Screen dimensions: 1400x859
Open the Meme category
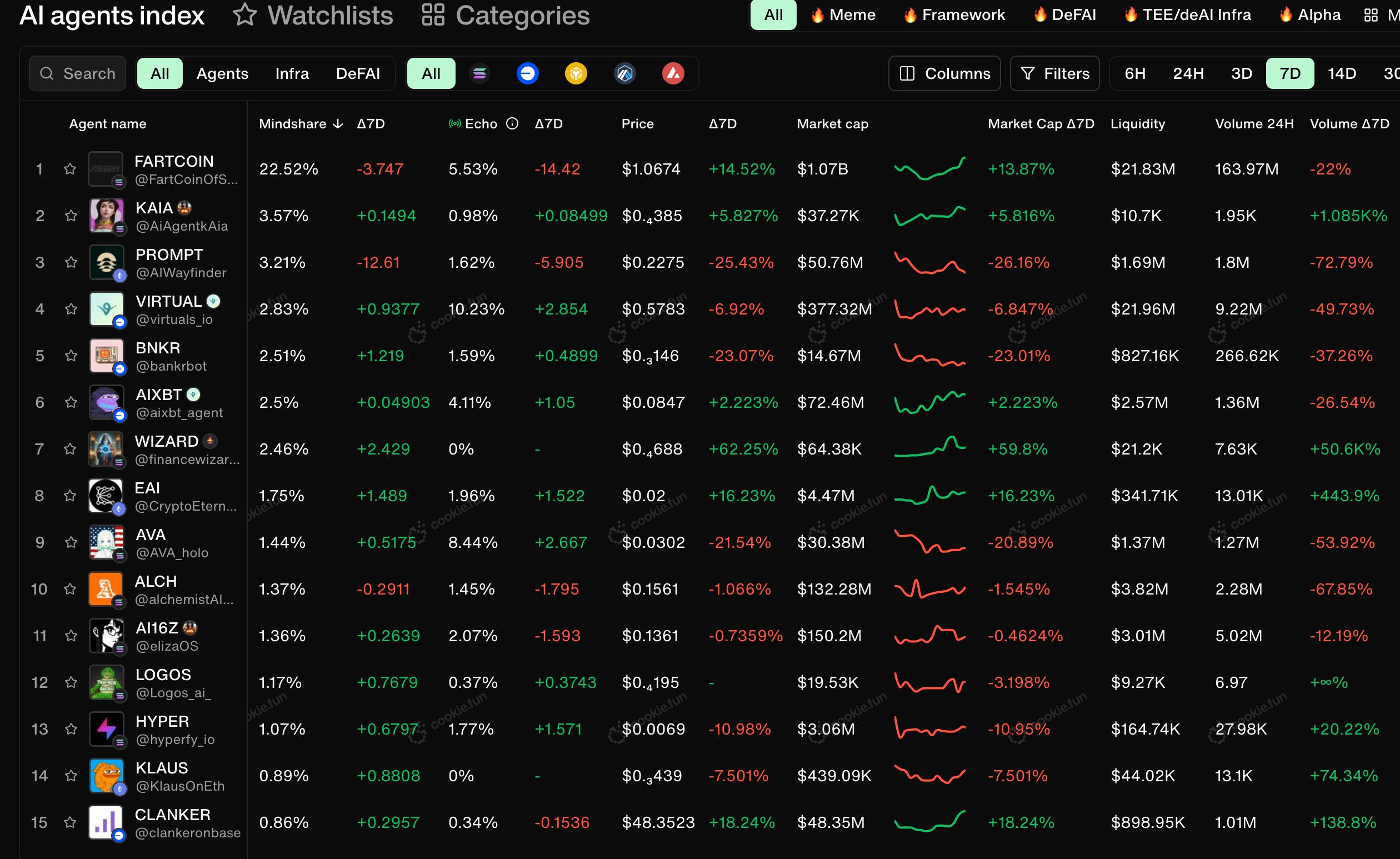(x=843, y=15)
